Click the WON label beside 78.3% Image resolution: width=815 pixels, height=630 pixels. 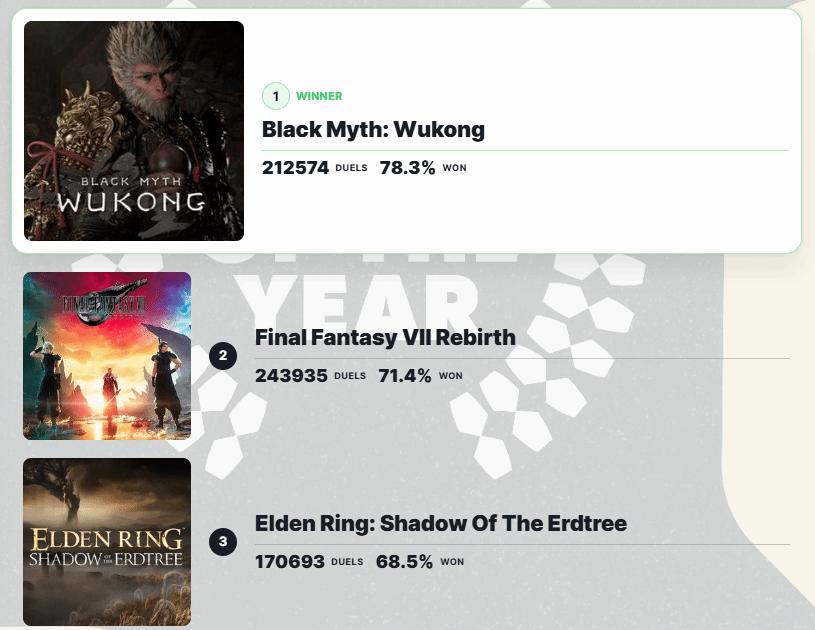[x=454, y=168]
